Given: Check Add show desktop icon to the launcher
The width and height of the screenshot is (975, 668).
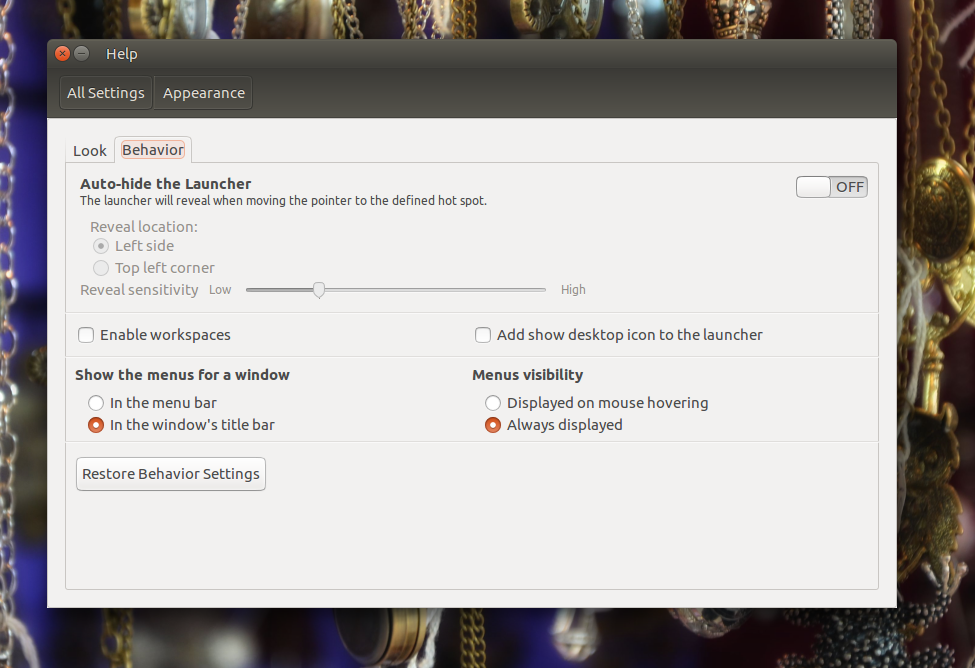Looking at the screenshot, I should [483, 335].
